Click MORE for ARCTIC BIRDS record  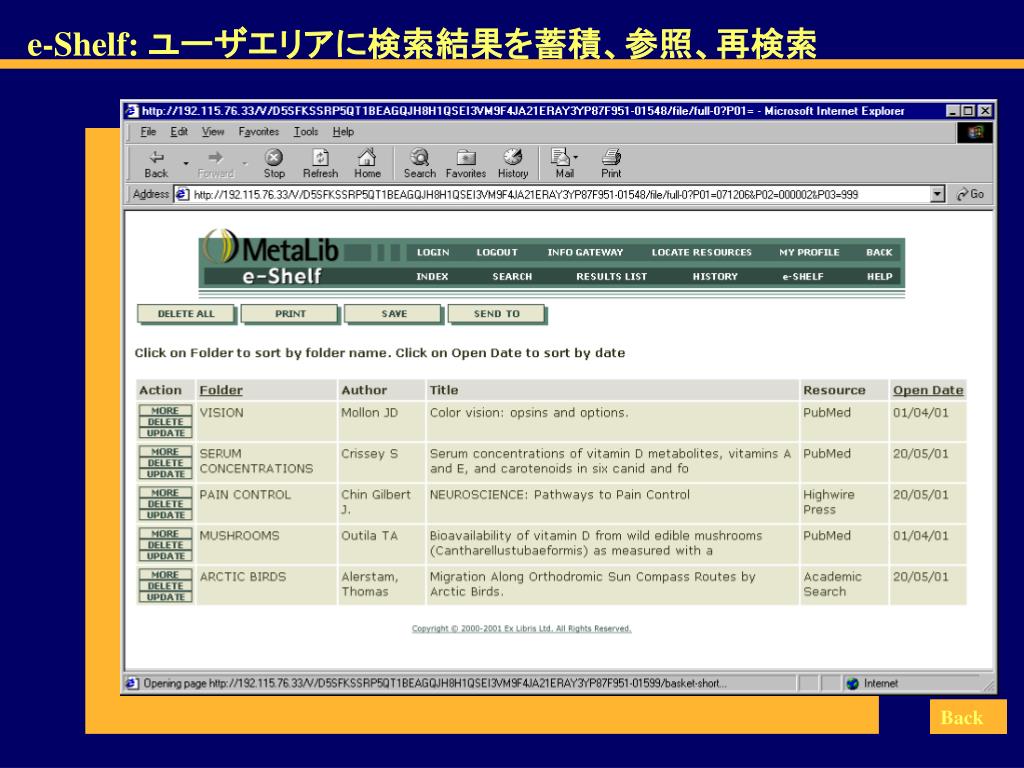point(165,575)
